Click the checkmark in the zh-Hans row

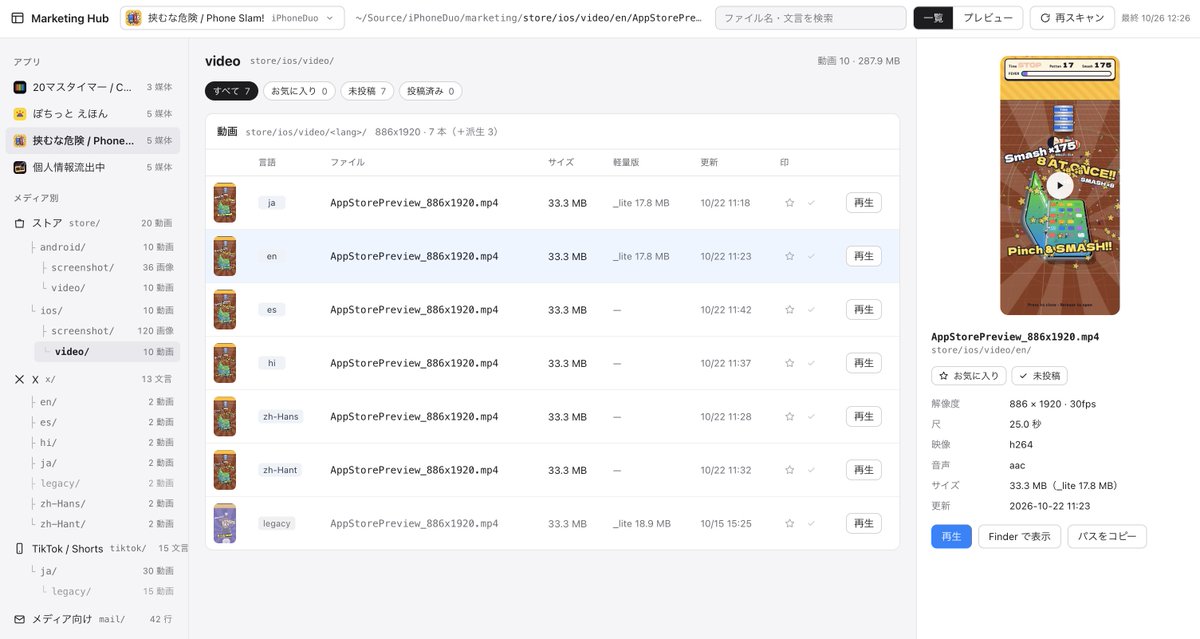[x=811, y=417]
